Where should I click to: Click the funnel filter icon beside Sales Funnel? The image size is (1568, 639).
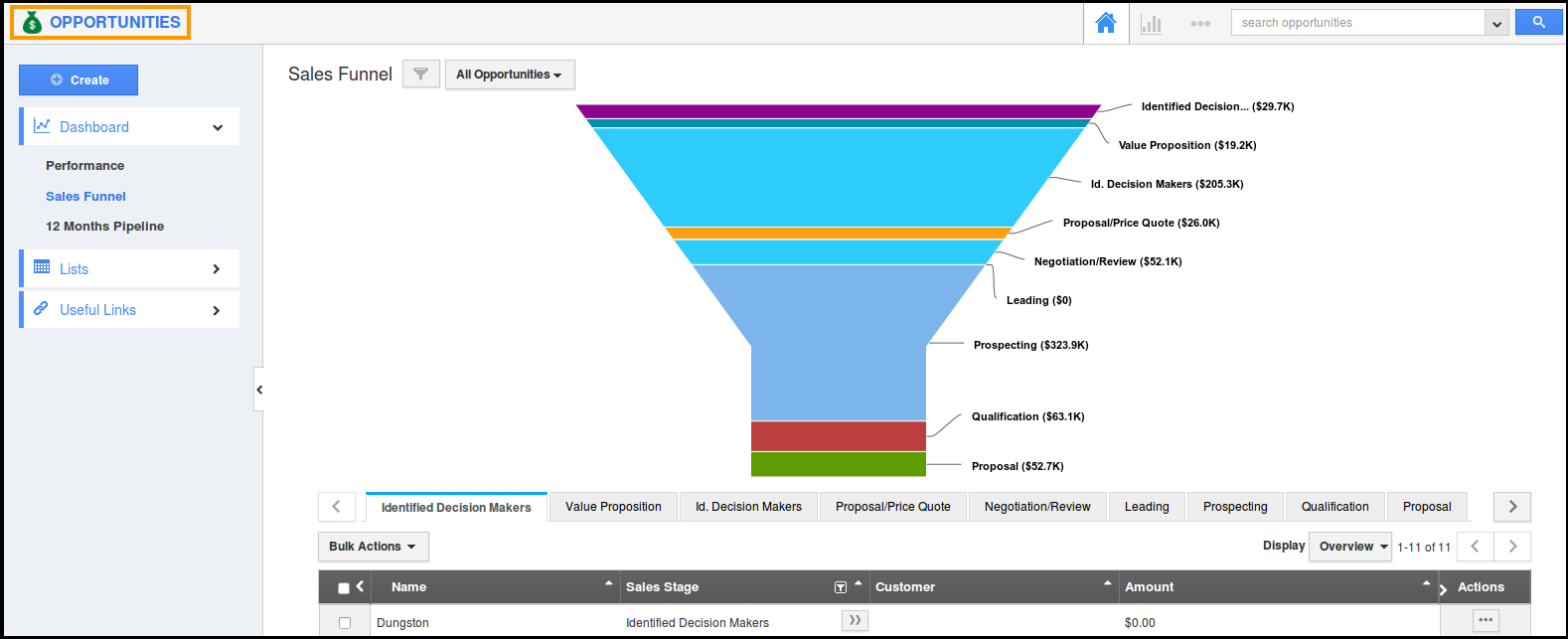[x=420, y=74]
